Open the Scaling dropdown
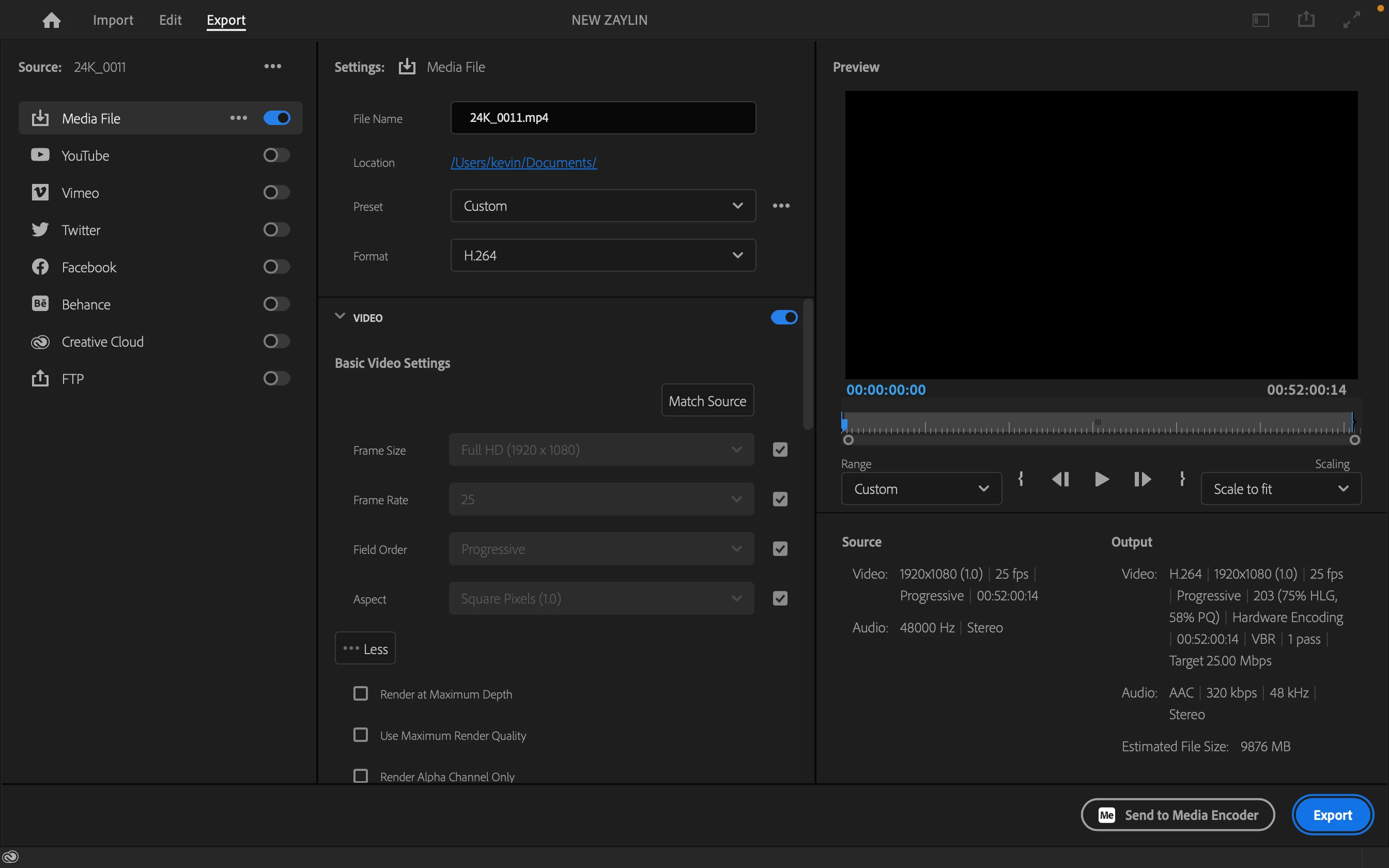This screenshot has width=1389, height=868. click(1281, 489)
